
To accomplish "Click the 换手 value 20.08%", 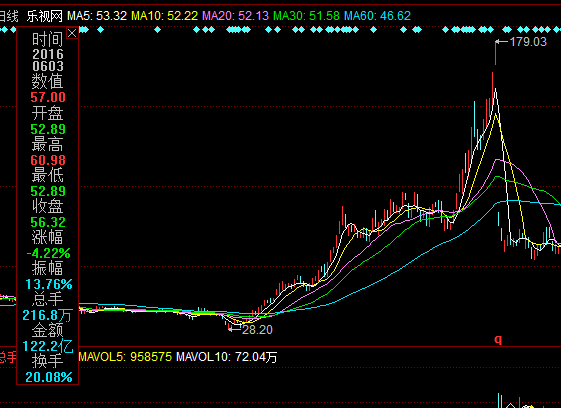I will (49, 377).
